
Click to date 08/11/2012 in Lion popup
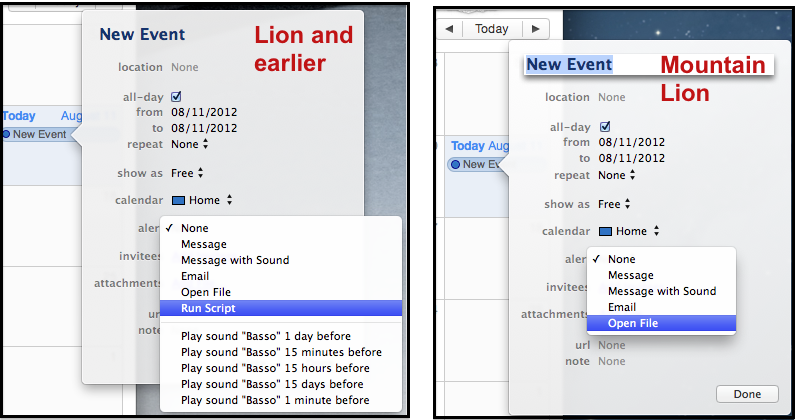click(204, 128)
